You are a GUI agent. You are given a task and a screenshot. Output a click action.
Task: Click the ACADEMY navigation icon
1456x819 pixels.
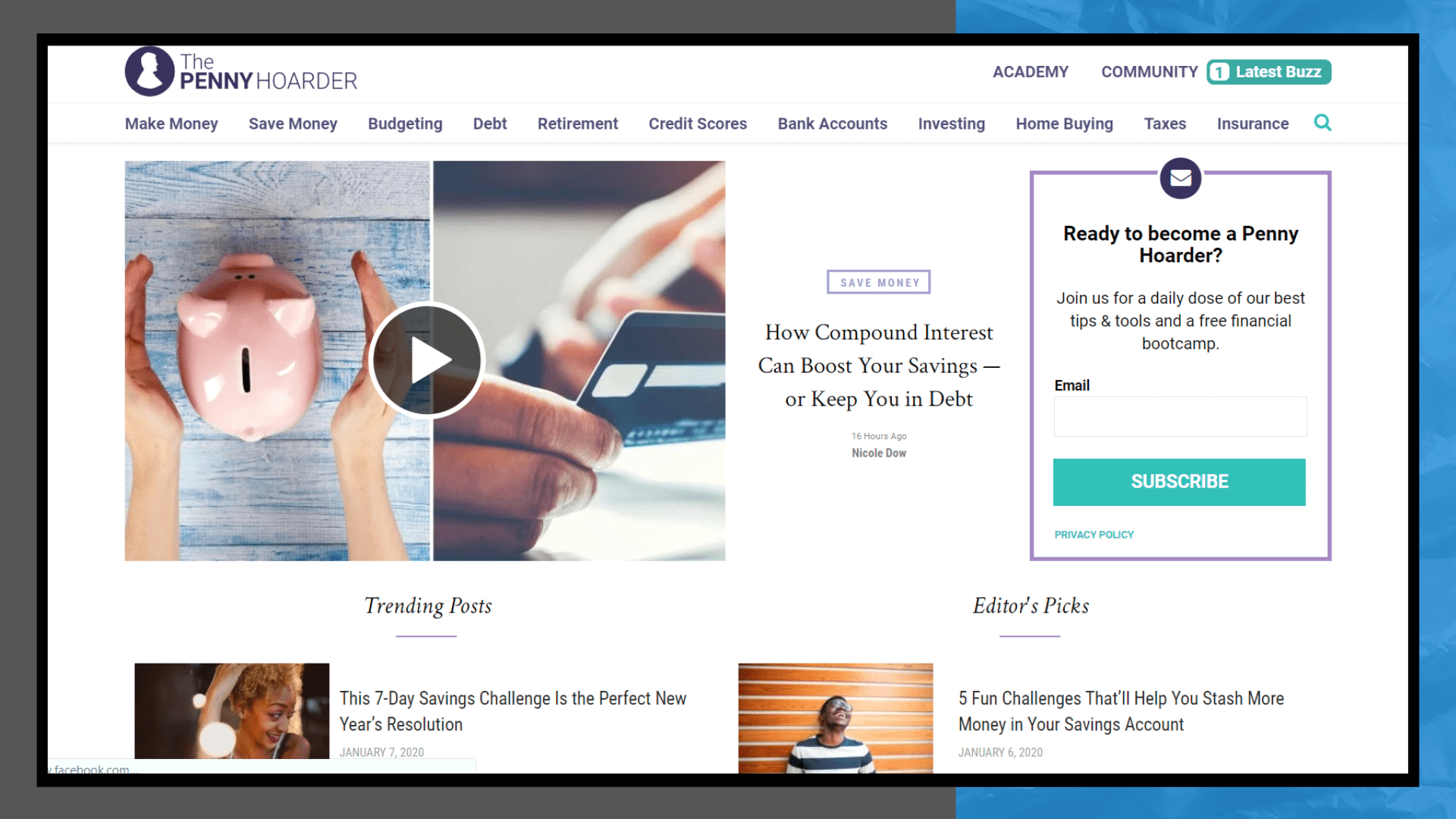click(x=1031, y=71)
